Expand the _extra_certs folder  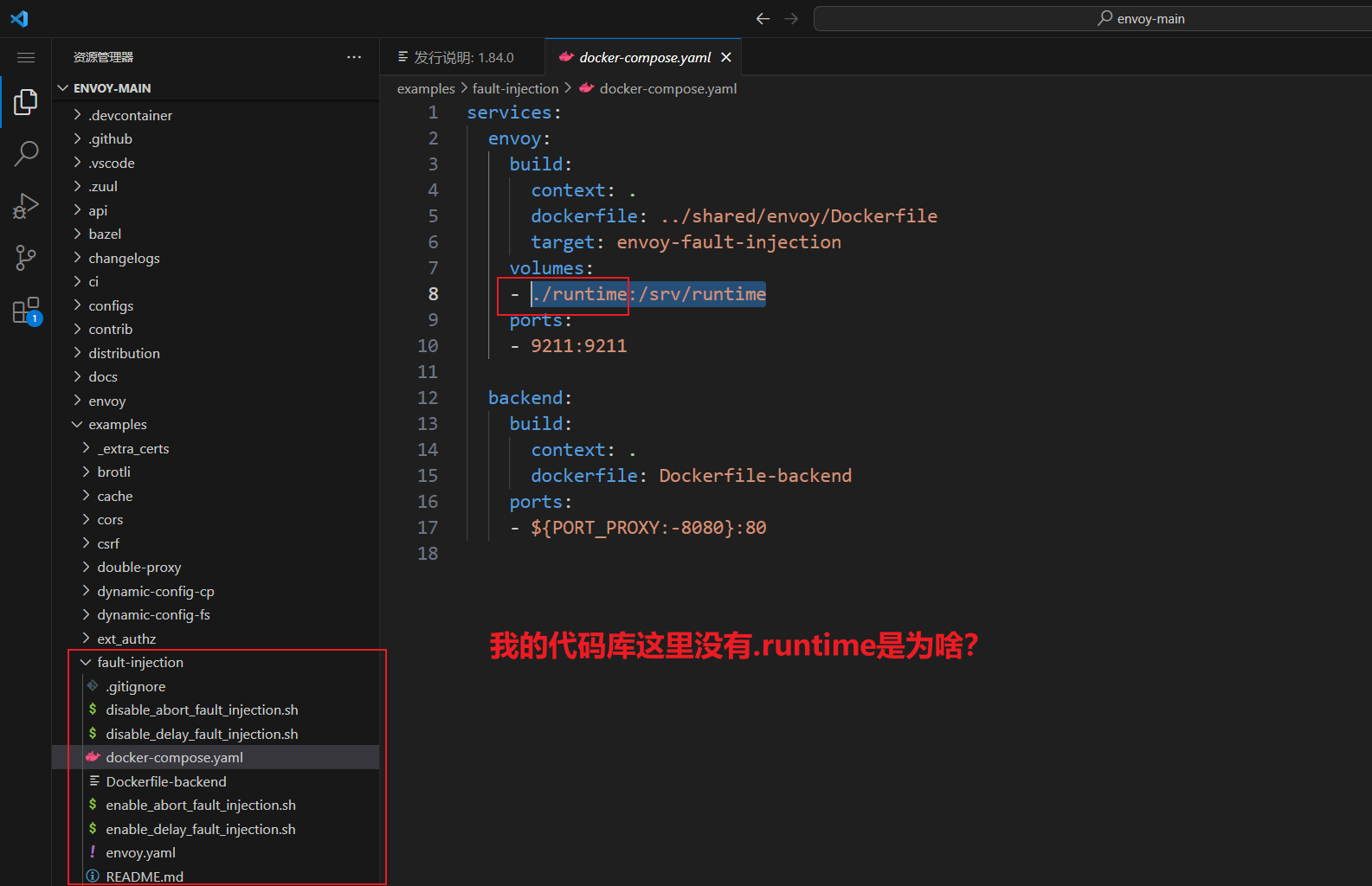pos(216,448)
